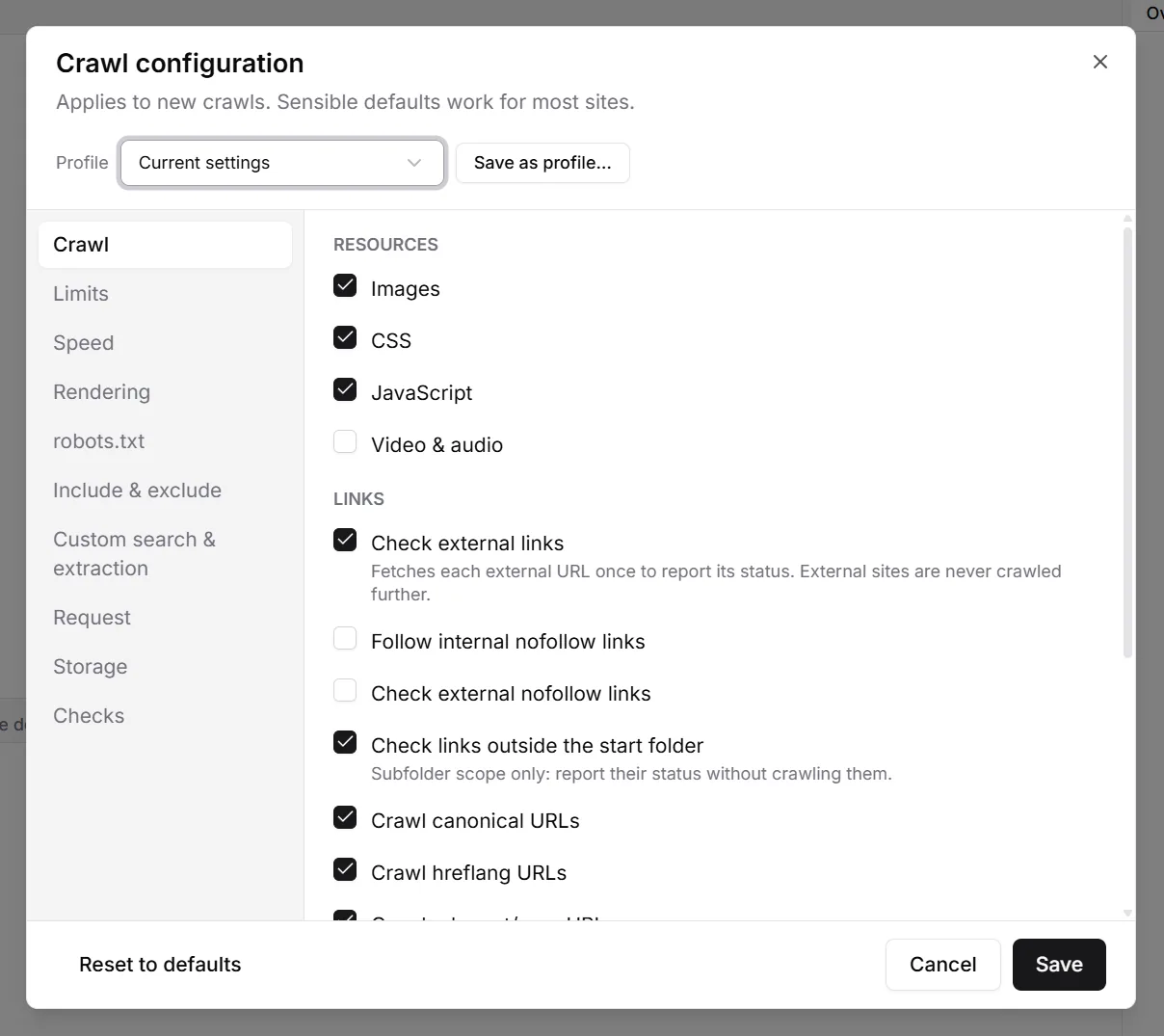Open the Storage section
Image resolution: width=1164 pixels, height=1036 pixels.
click(x=165, y=667)
